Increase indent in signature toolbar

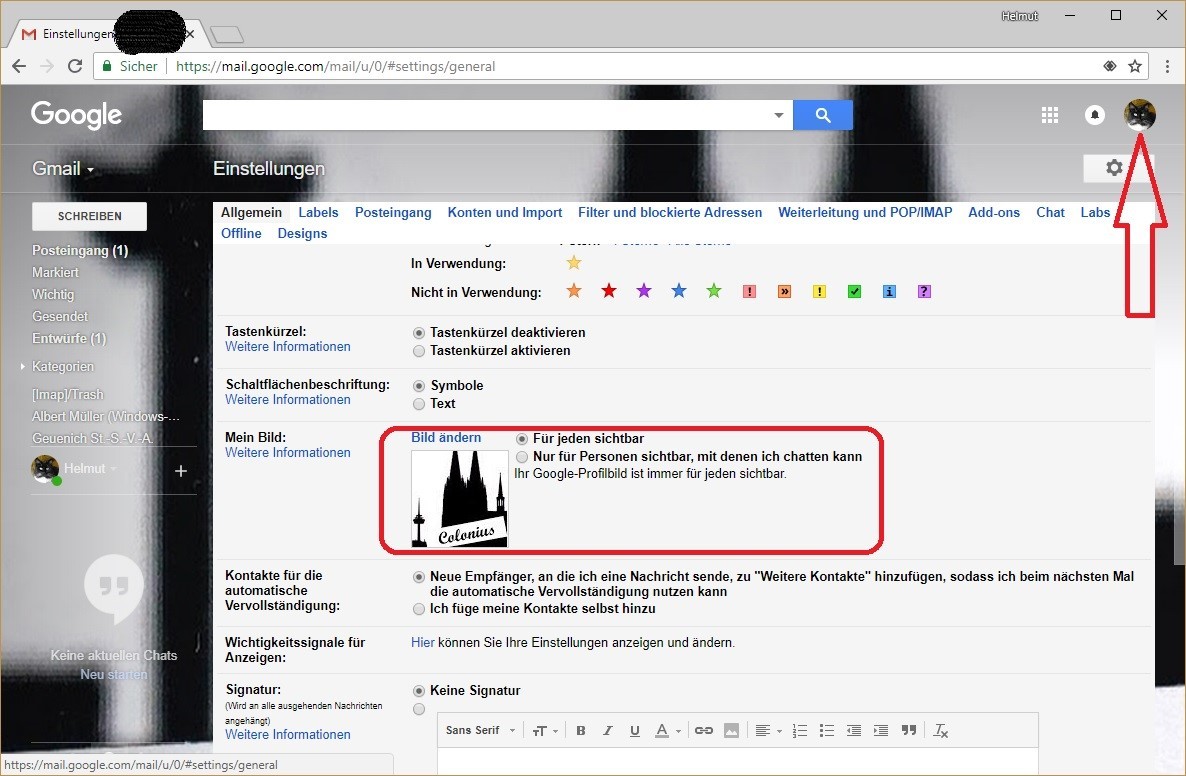coord(881,731)
